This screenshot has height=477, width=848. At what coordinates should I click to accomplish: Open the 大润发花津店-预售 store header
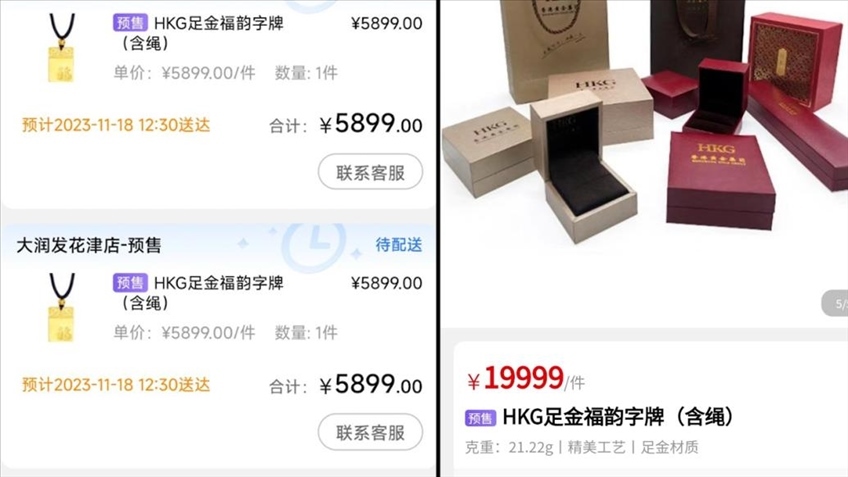89,246
